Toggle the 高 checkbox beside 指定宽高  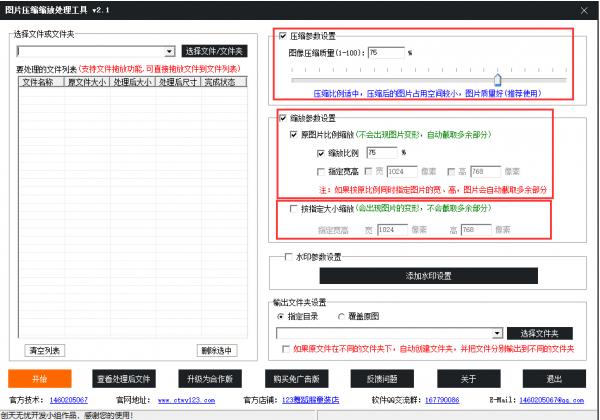click(x=452, y=171)
